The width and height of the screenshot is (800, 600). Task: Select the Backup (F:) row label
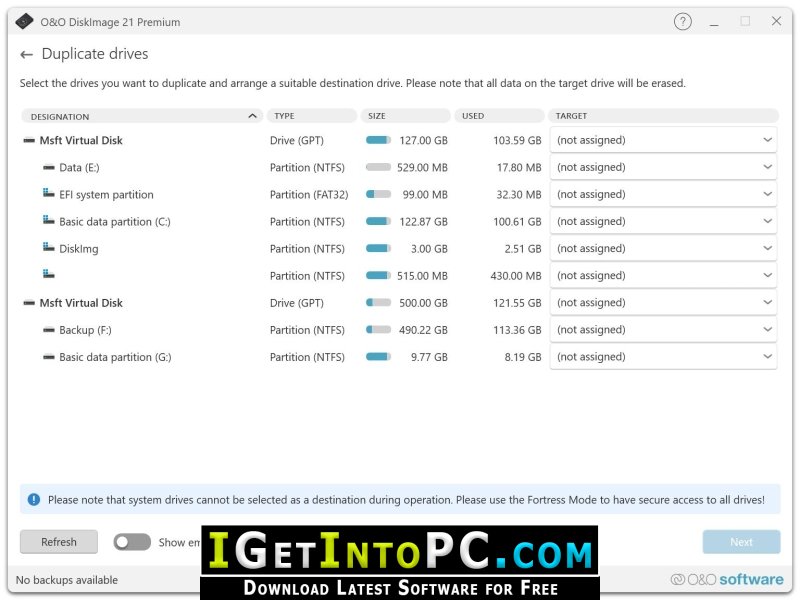(x=85, y=330)
